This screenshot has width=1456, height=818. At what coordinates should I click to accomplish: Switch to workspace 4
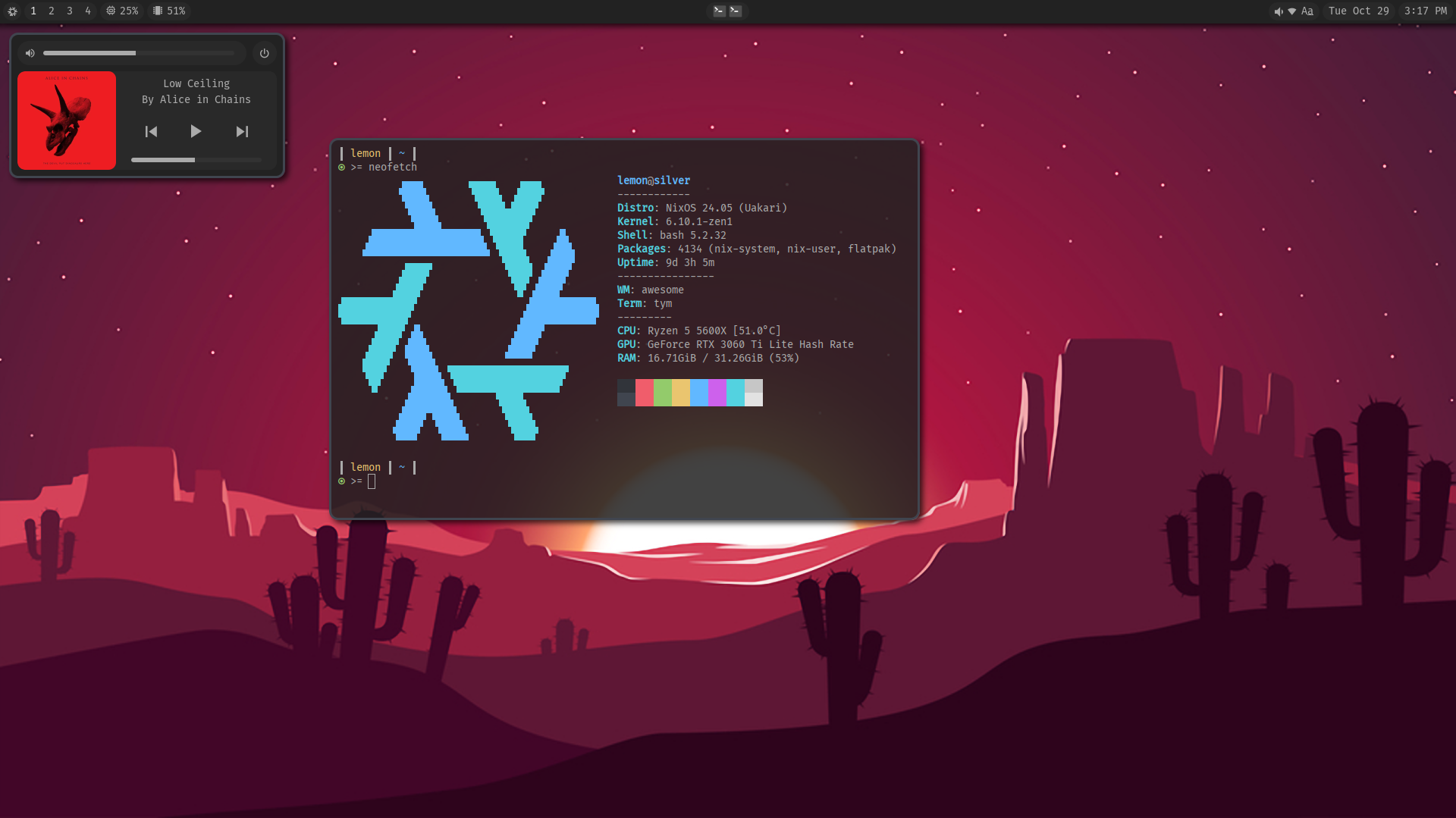[x=88, y=11]
